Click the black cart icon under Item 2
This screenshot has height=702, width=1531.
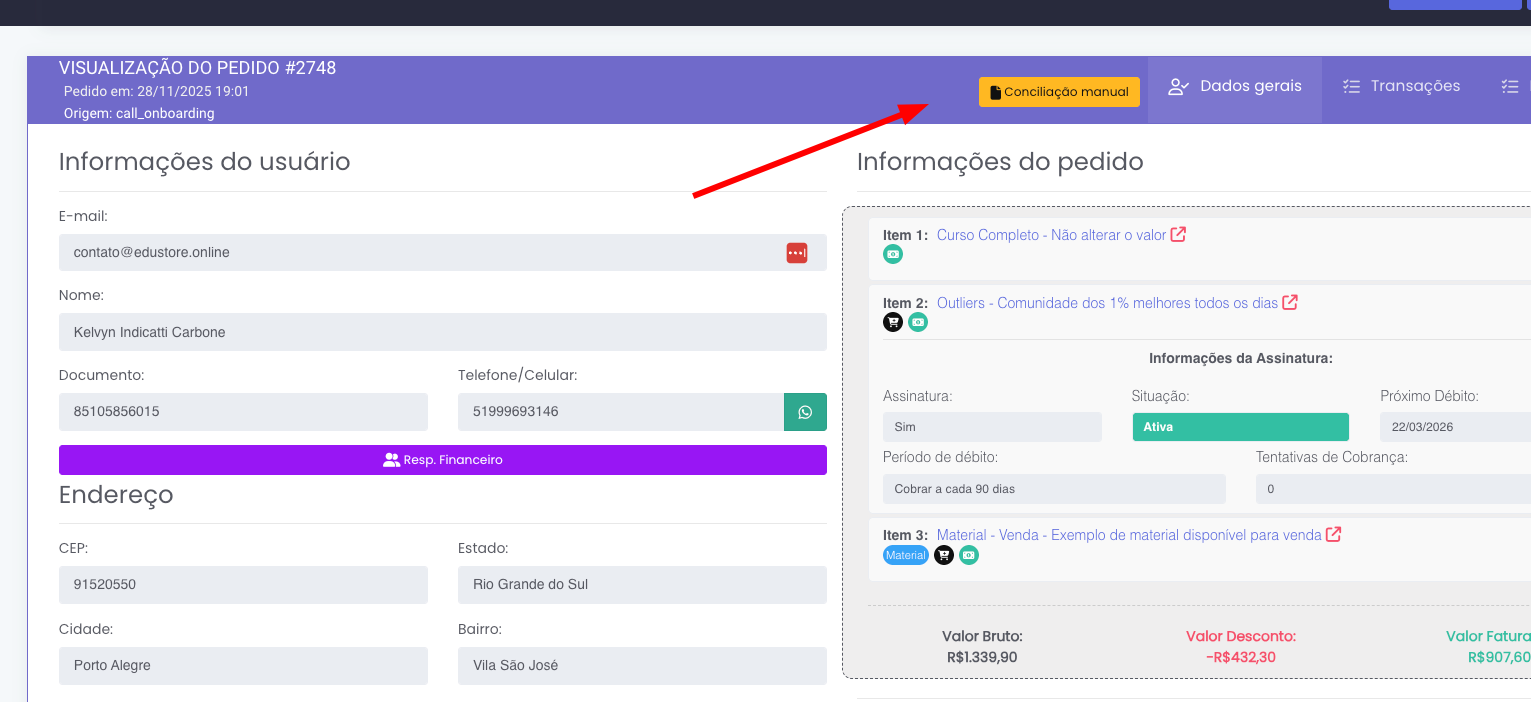tap(893, 322)
